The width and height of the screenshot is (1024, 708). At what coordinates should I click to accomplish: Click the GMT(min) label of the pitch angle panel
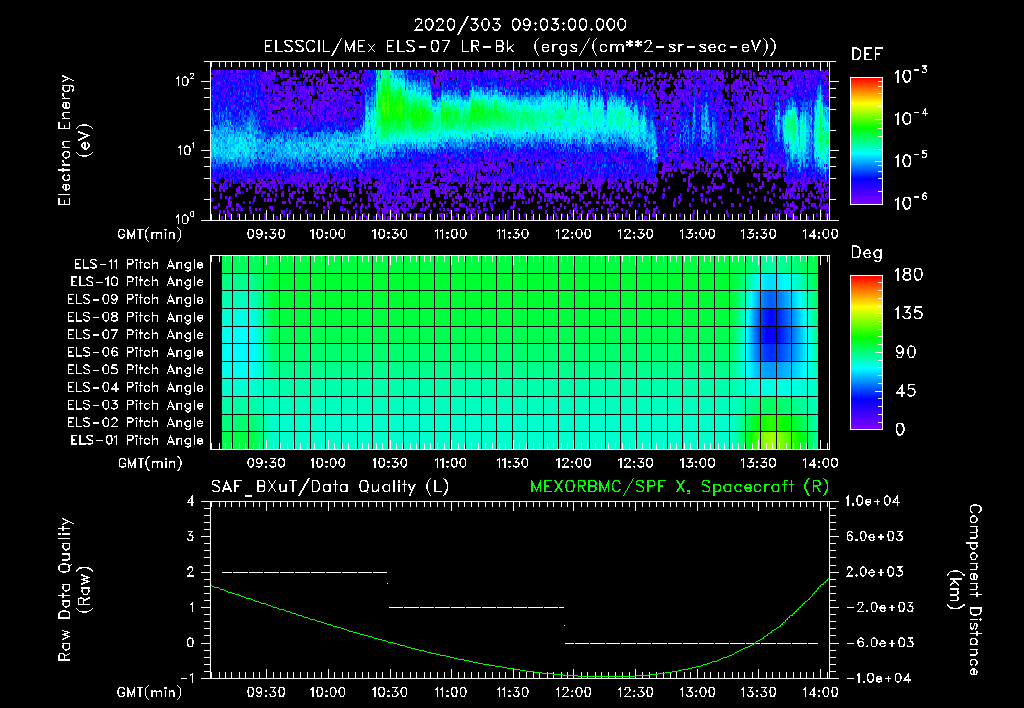point(149,463)
